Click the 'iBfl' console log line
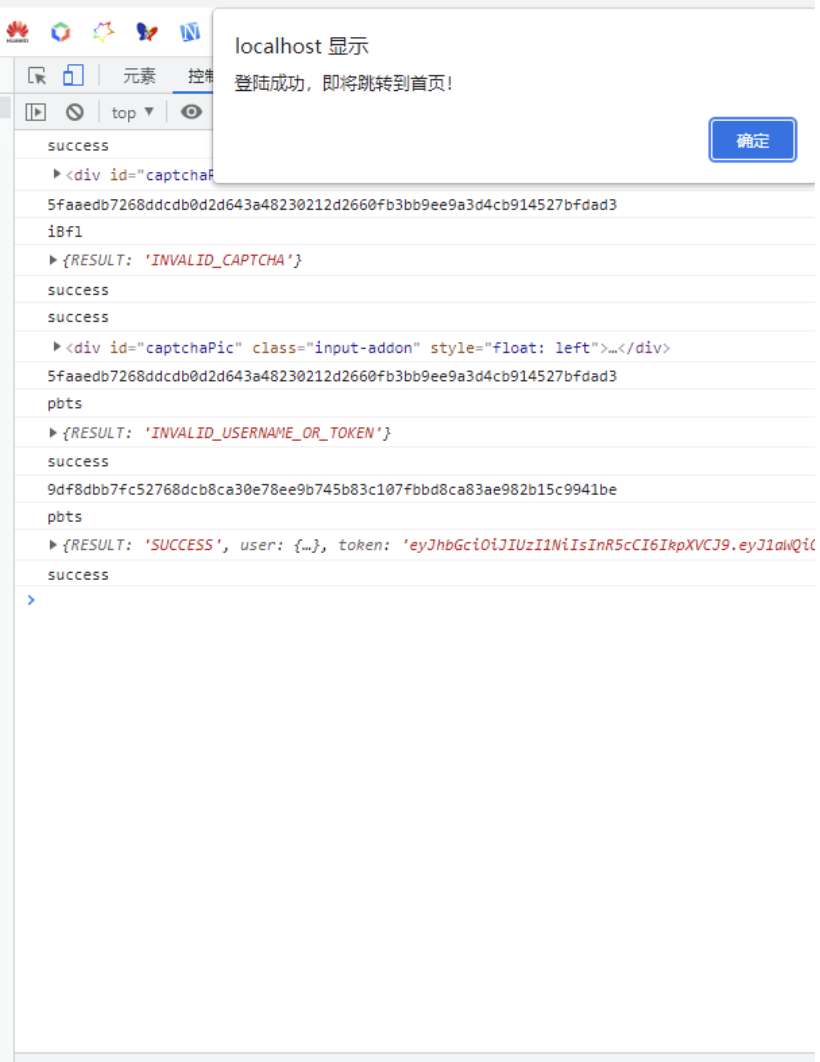The height and width of the screenshot is (1062, 820). tap(65, 232)
